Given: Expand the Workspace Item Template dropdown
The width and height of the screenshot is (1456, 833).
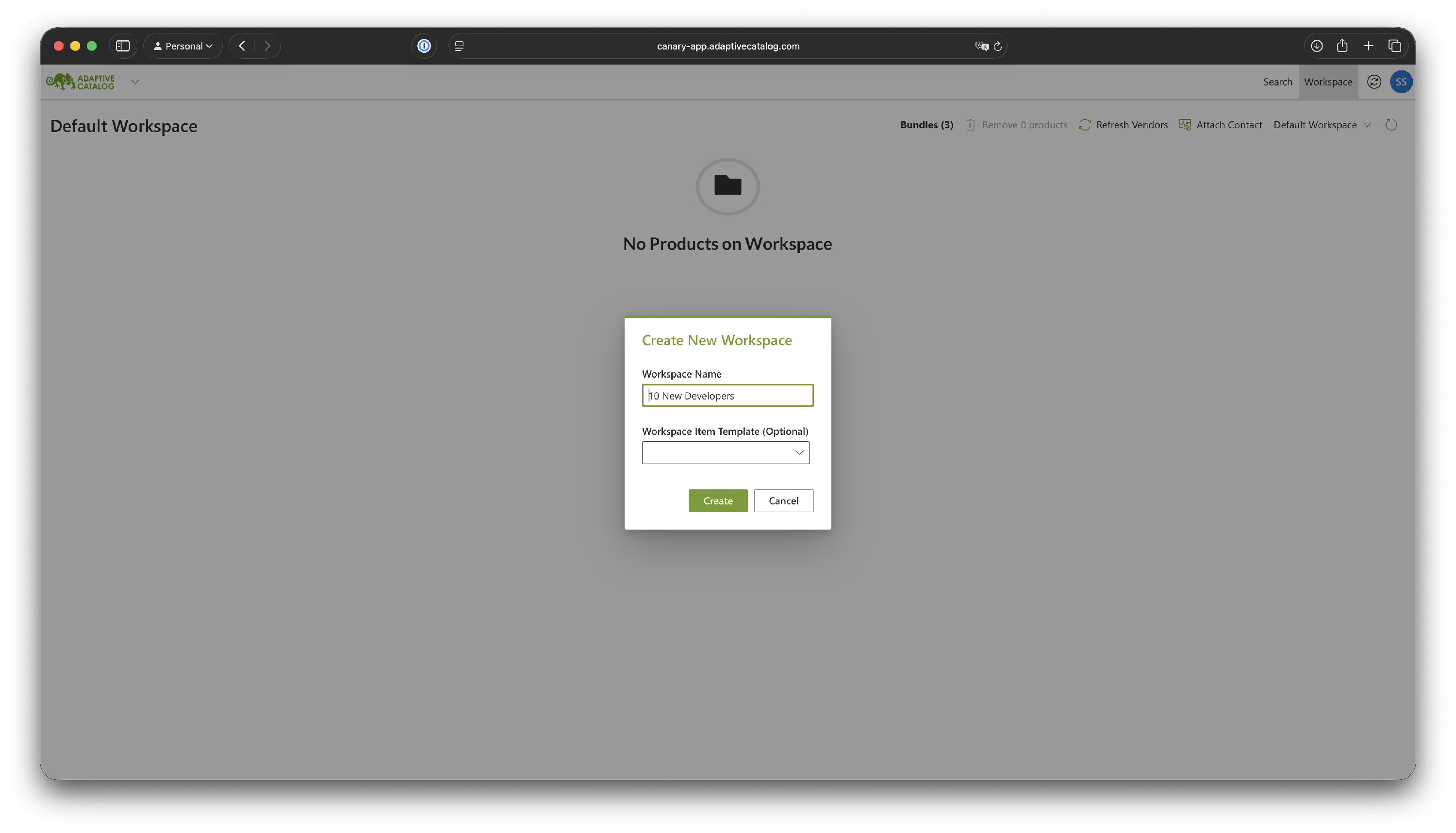Looking at the screenshot, I should [725, 452].
